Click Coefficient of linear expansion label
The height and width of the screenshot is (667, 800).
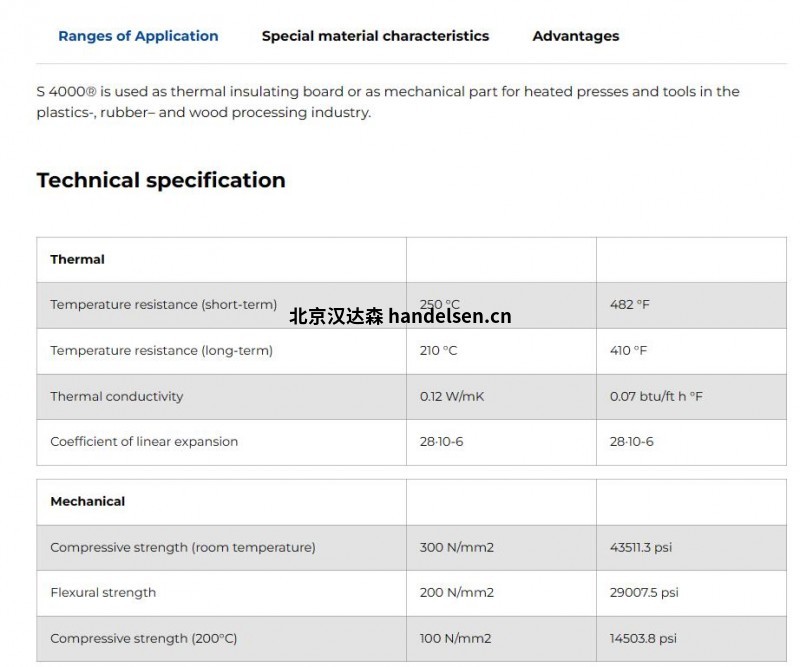(x=144, y=441)
